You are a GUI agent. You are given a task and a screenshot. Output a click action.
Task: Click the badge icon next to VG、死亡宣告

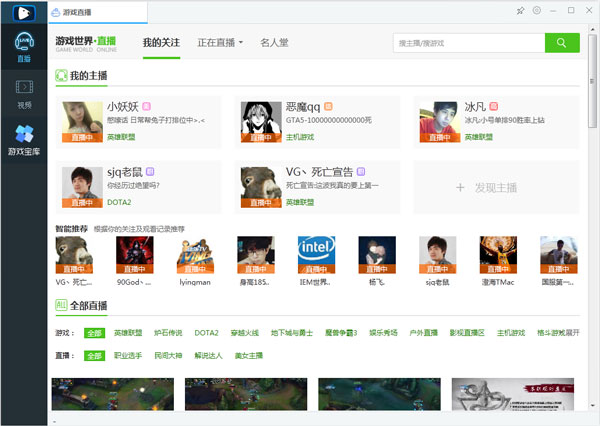361,172
